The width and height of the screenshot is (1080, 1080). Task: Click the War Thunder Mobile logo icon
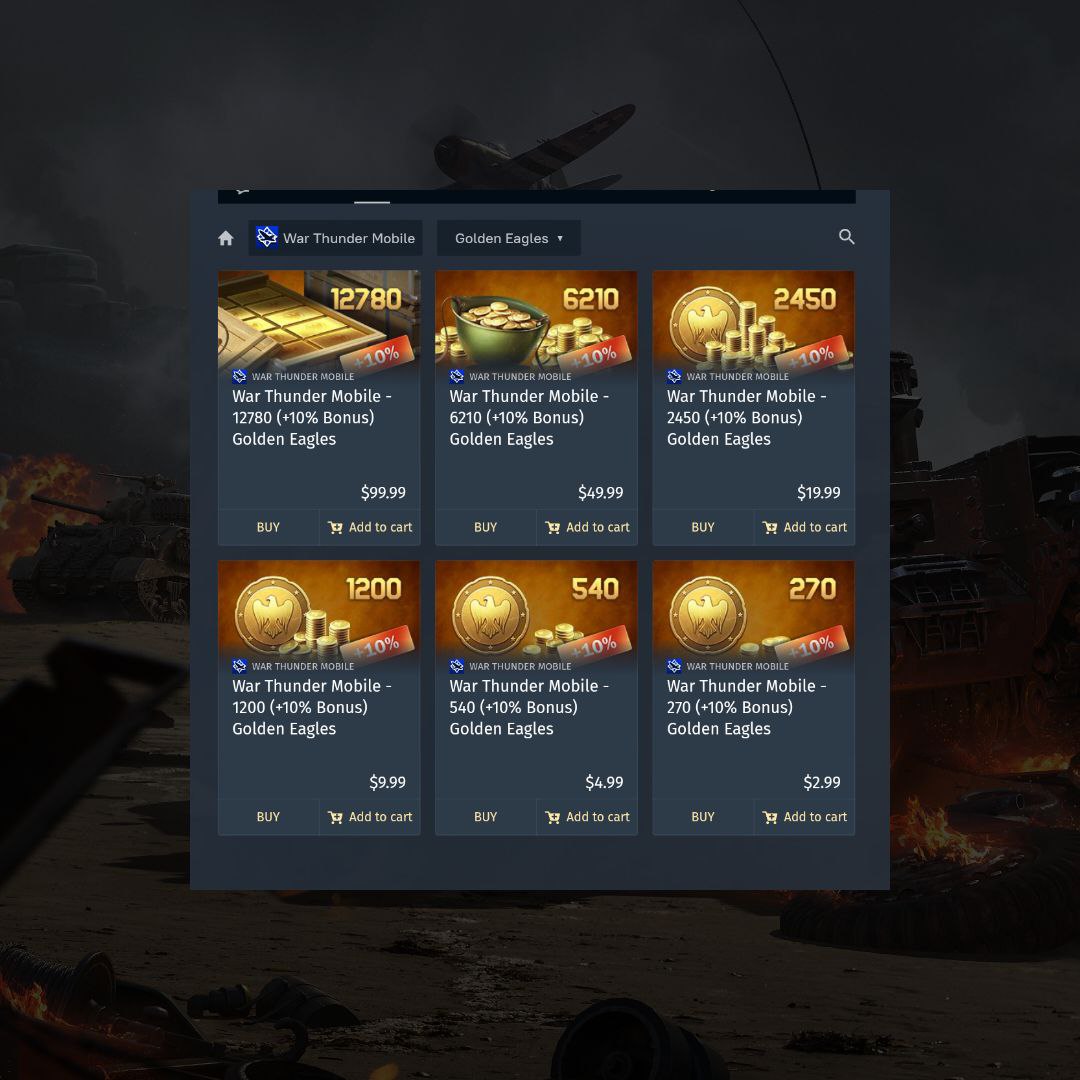coord(267,237)
